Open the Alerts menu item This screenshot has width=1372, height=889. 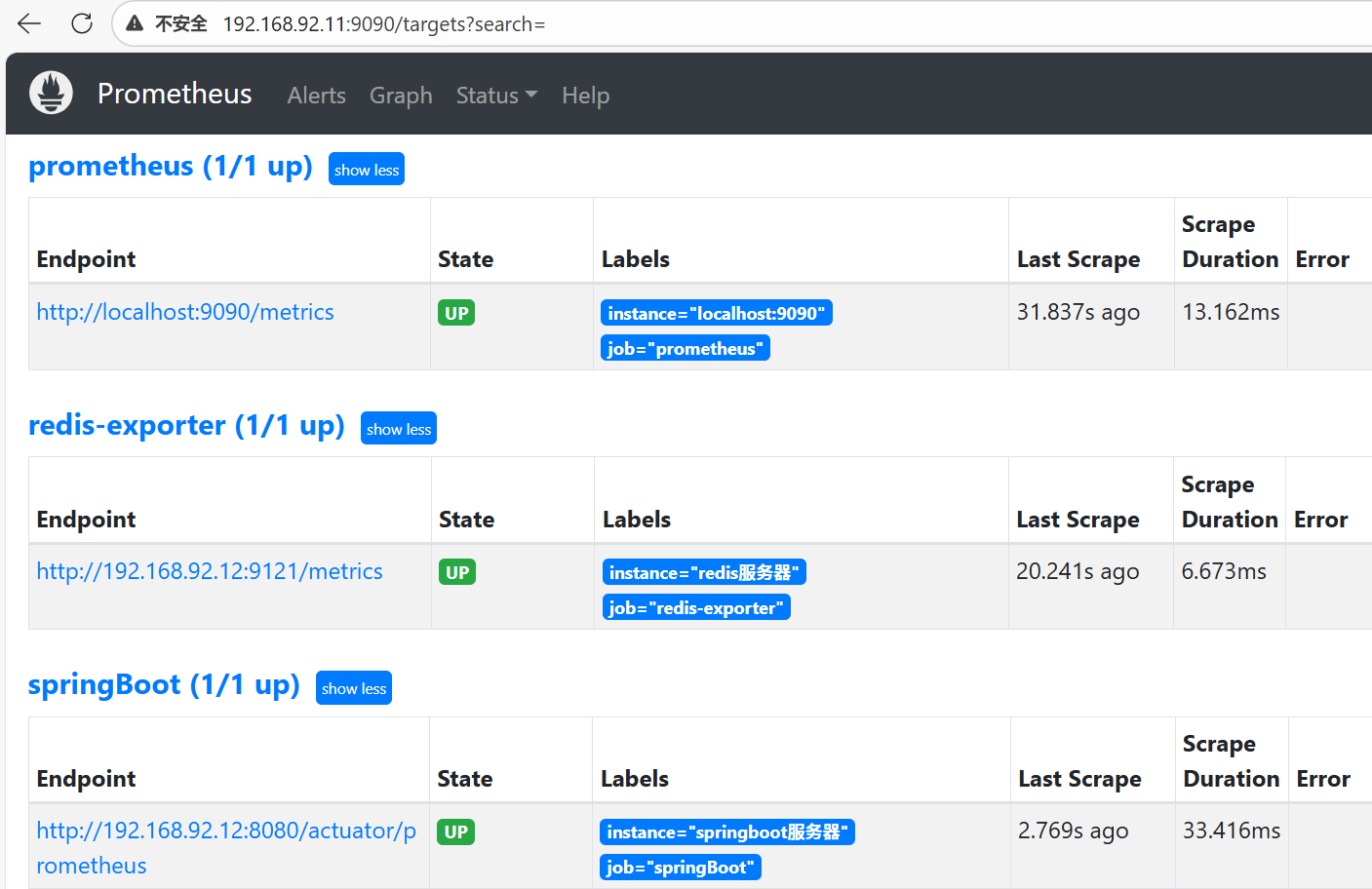(x=317, y=96)
